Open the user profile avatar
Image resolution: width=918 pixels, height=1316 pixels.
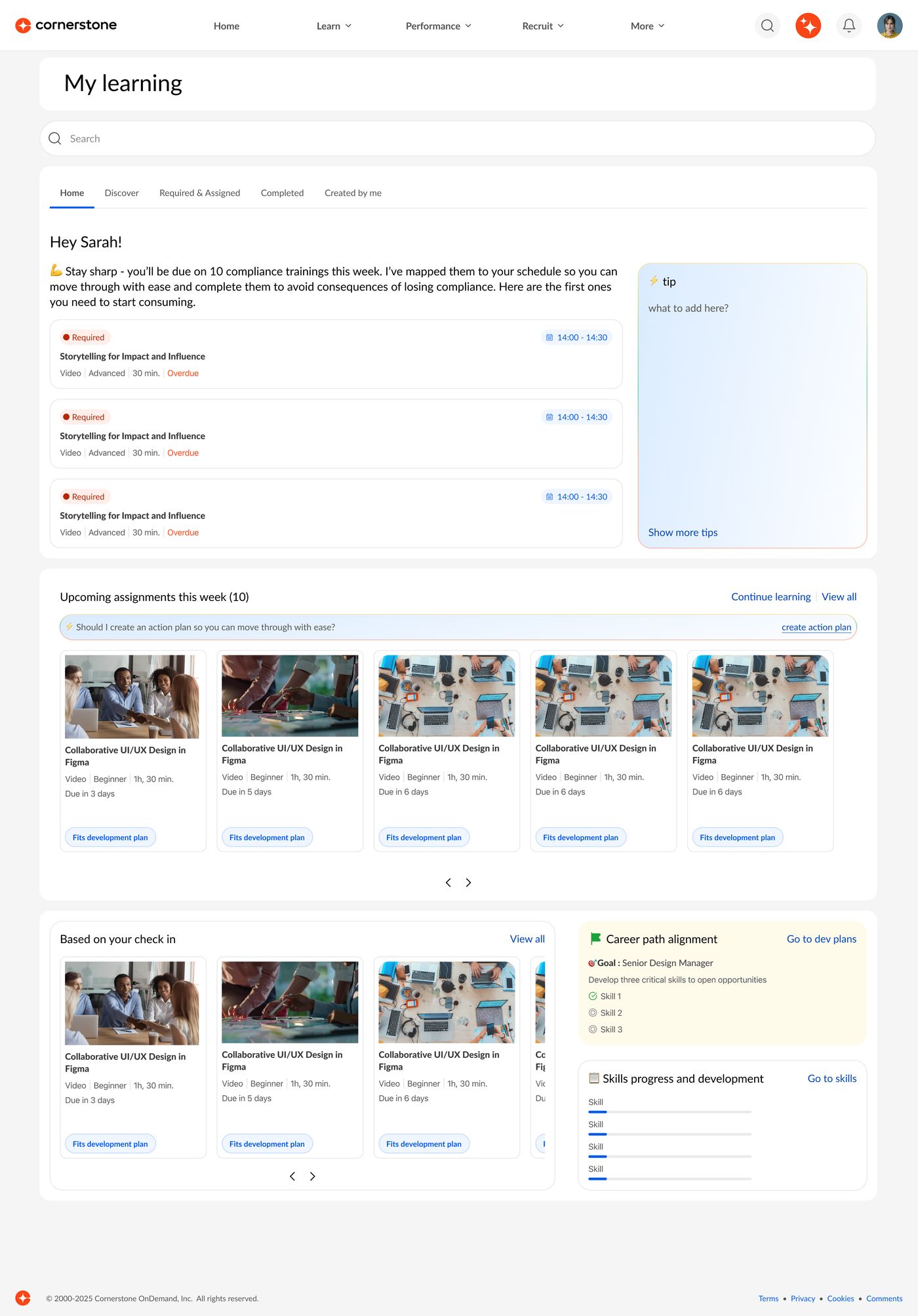(x=889, y=26)
